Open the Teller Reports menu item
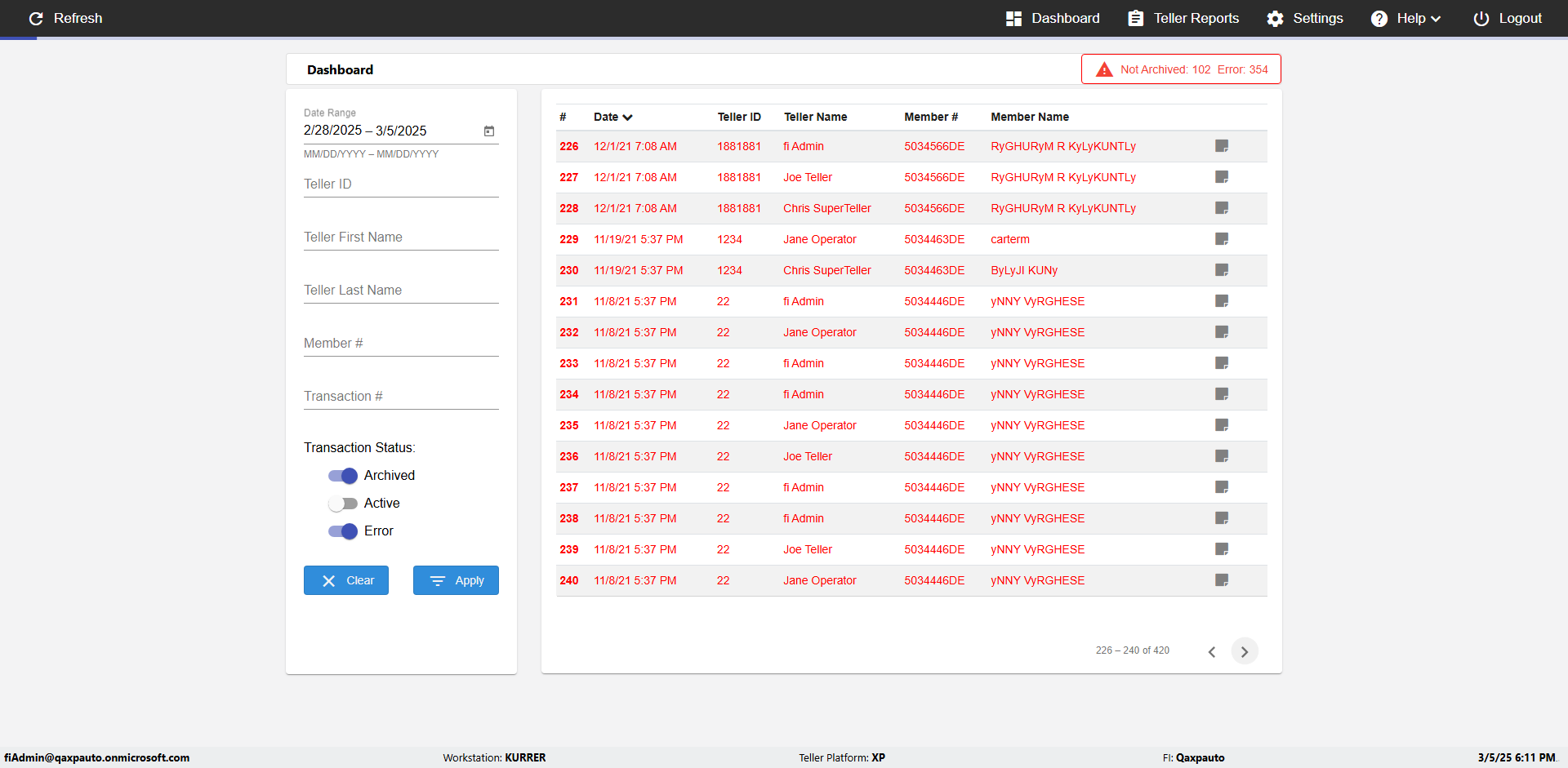1568x768 pixels. [1183, 18]
